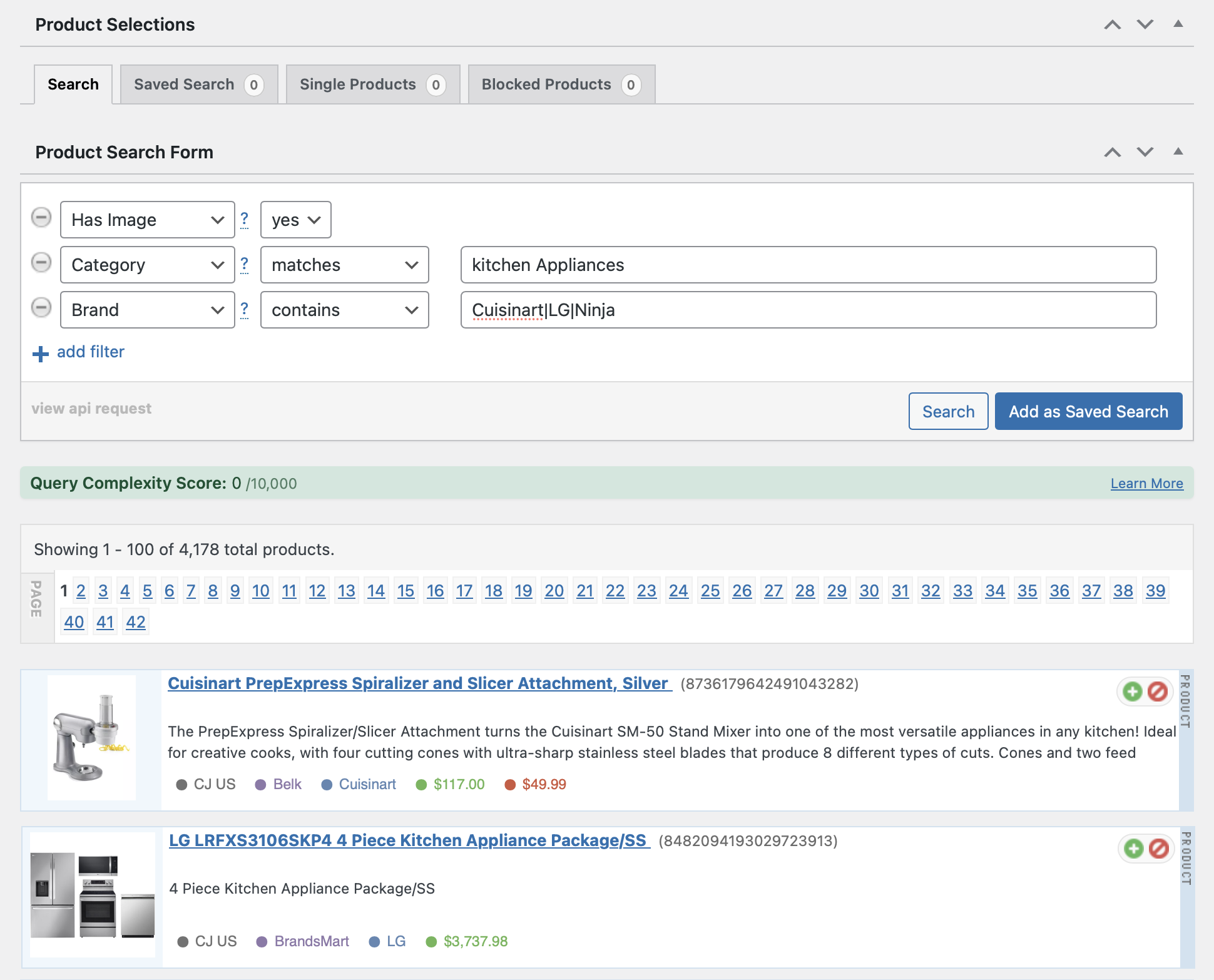
Task: Switch to the Single Products tab
Action: 373,84
